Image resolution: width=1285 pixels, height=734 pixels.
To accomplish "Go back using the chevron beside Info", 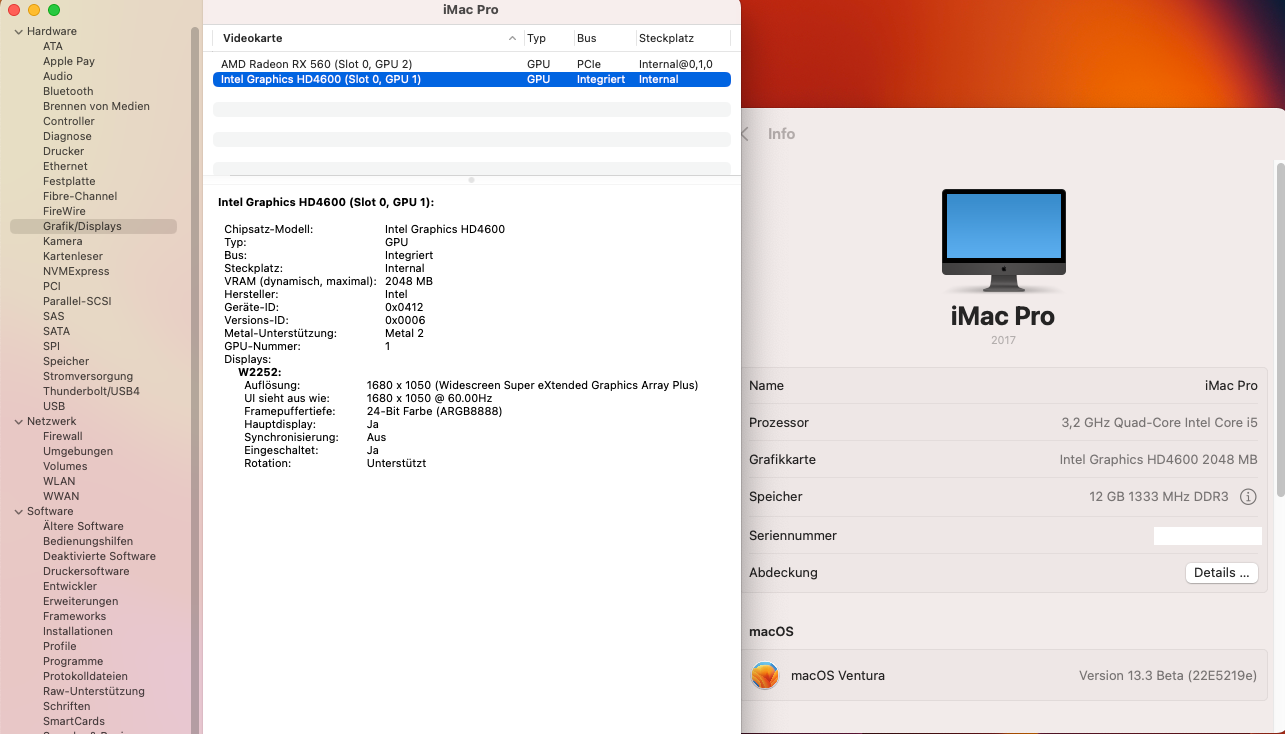I will [x=745, y=134].
